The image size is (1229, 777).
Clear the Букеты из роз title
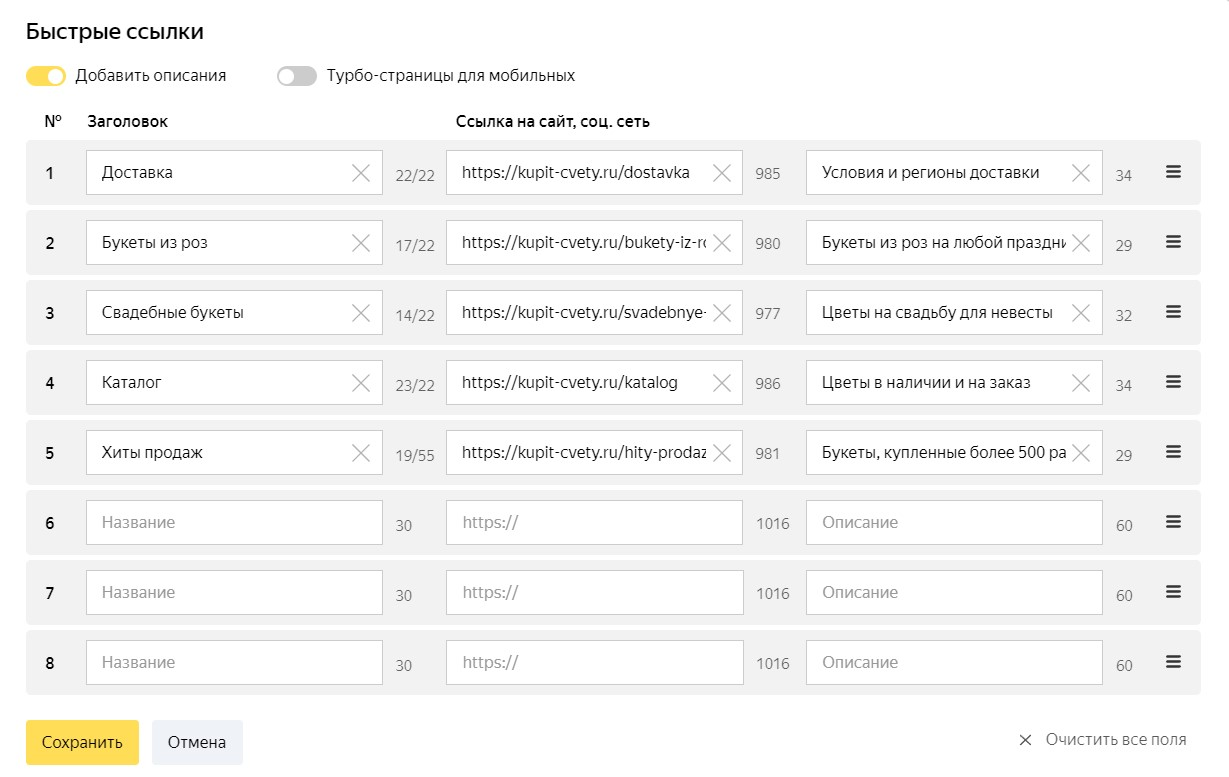tap(361, 243)
